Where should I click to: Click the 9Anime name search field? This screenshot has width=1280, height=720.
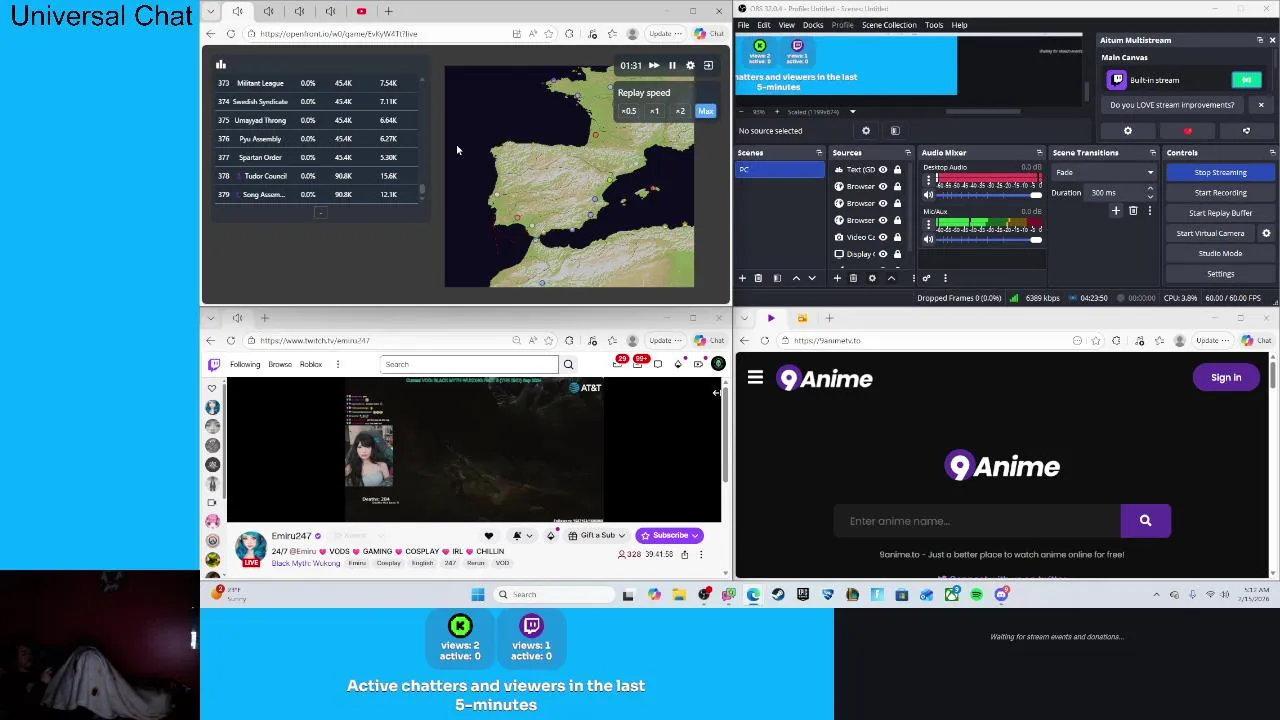977,521
